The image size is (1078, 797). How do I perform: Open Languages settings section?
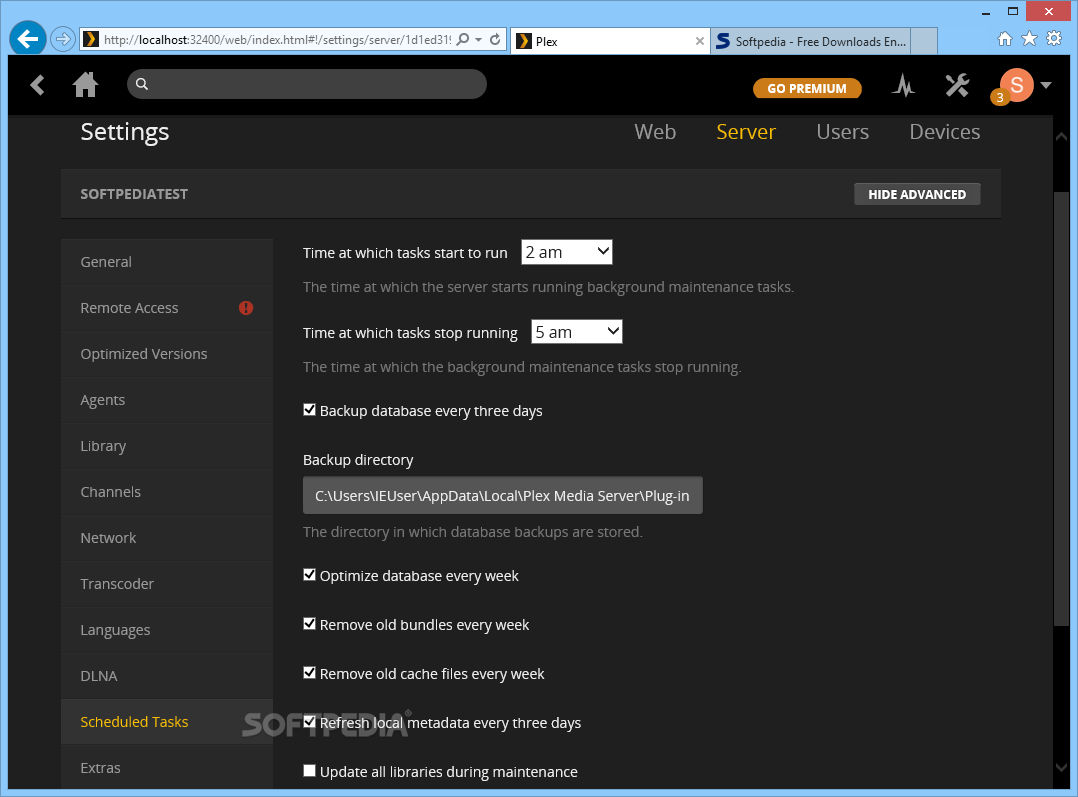(167, 630)
